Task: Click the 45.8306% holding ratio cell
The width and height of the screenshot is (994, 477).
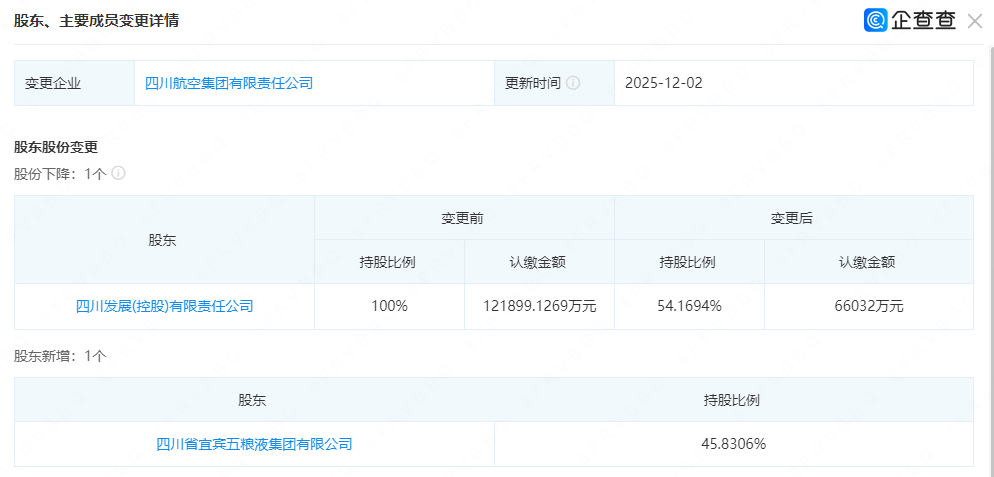Action: pos(733,444)
